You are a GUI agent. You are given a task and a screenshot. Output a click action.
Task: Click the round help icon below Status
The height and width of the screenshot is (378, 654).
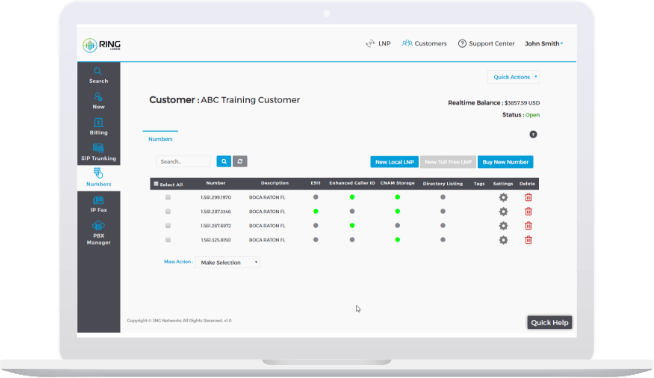pyautogui.click(x=533, y=134)
